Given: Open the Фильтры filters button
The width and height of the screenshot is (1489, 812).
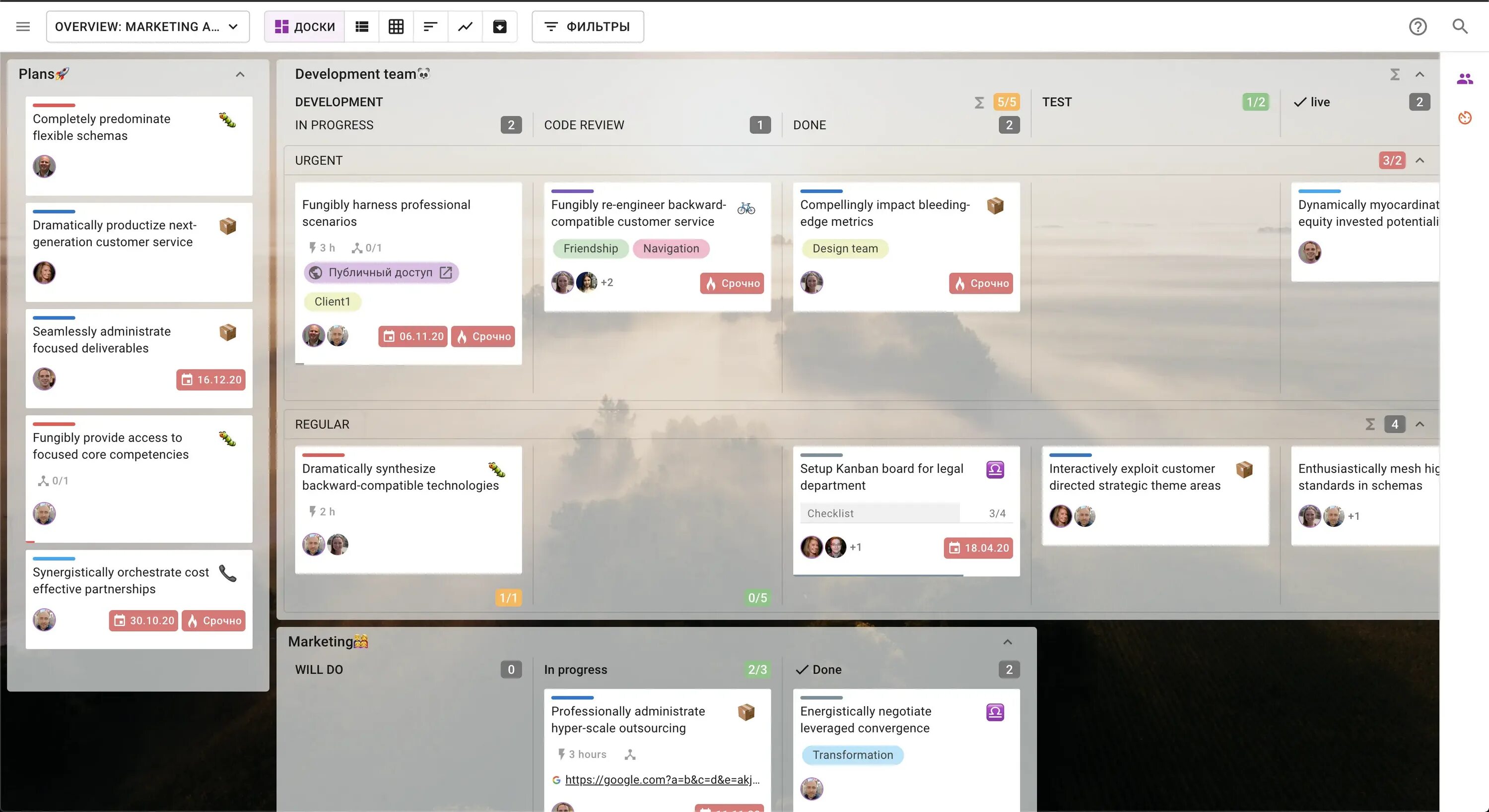Looking at the screenshot, I should [587, 27].
